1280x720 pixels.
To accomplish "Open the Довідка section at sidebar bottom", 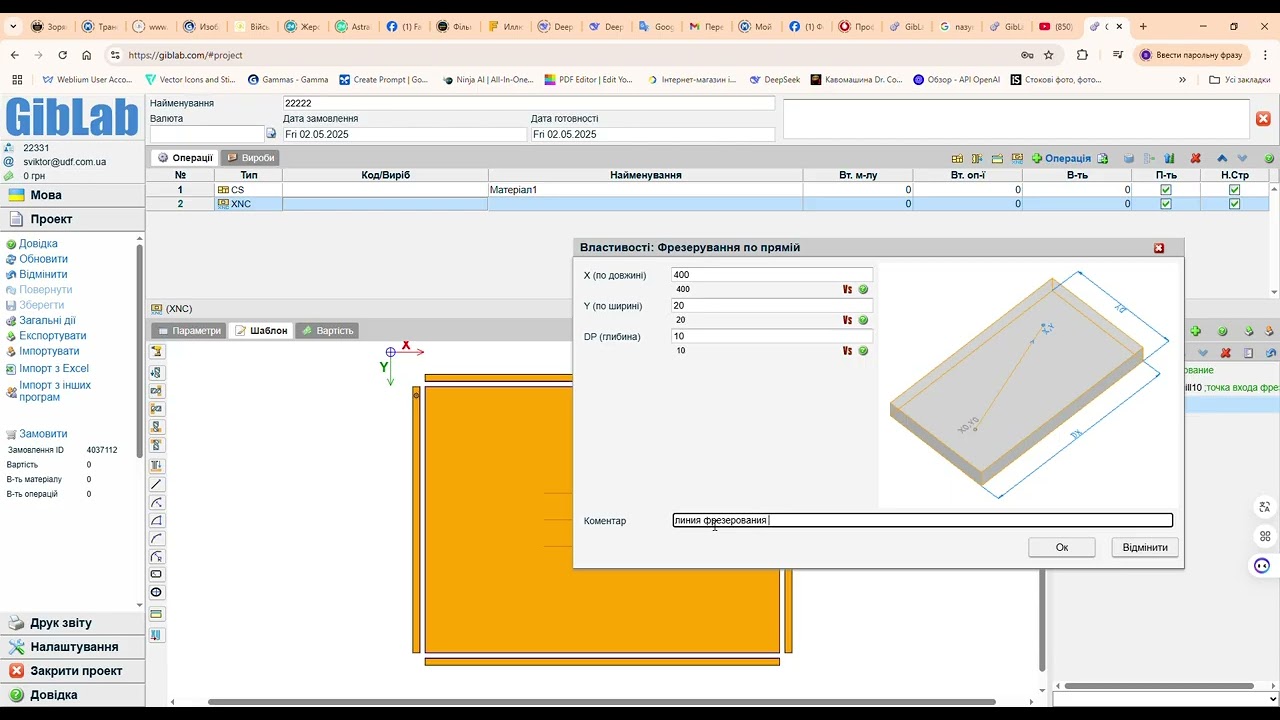I will click(x=73, y=695).
